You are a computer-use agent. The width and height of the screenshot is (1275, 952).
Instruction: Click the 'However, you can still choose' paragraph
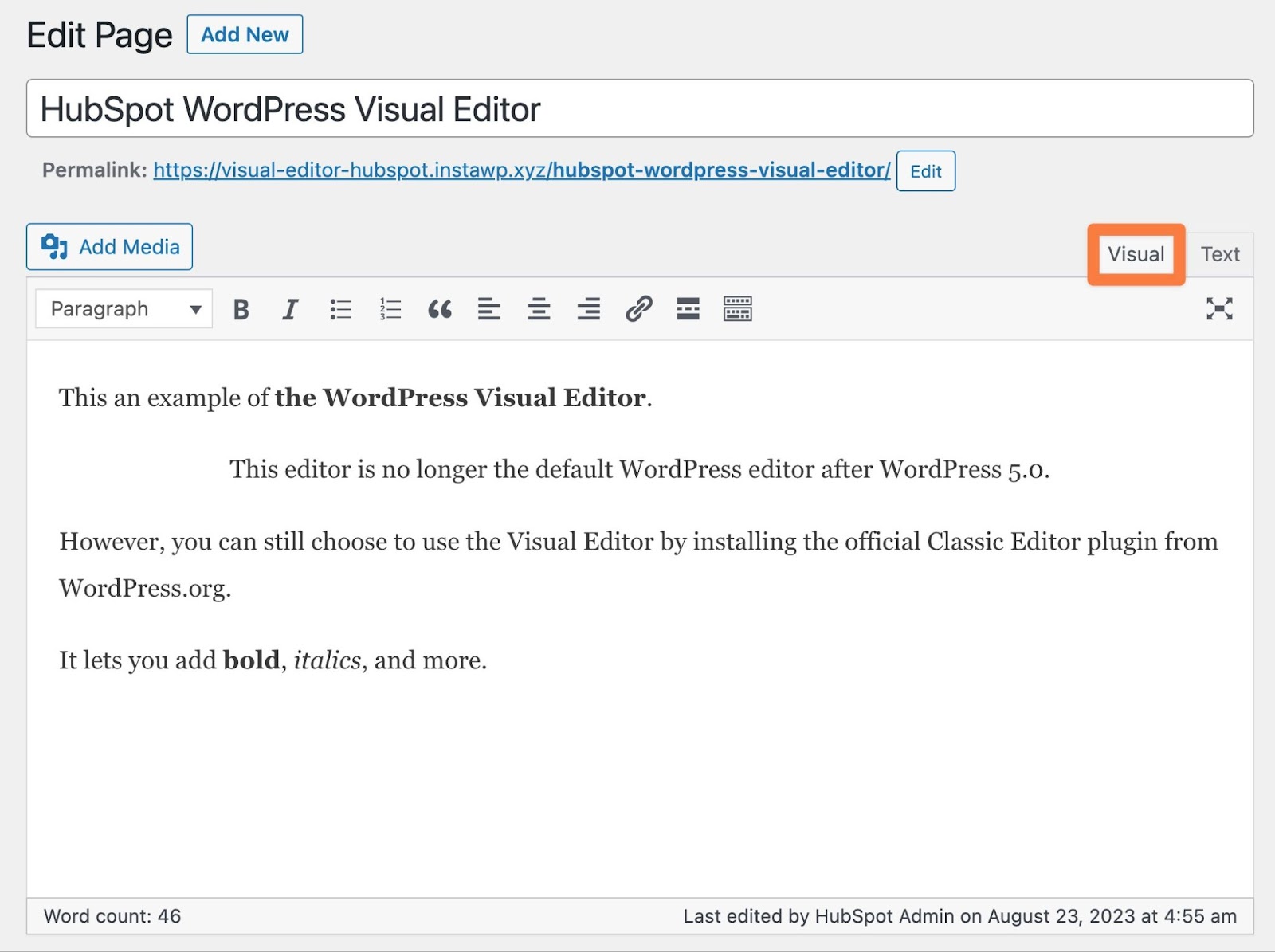tap(638, 565)
